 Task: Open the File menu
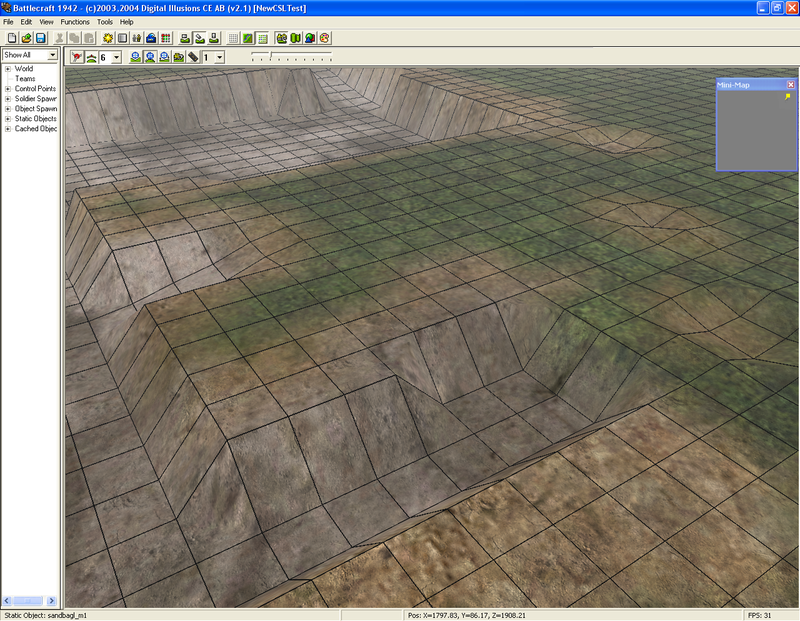click(8, 22)
